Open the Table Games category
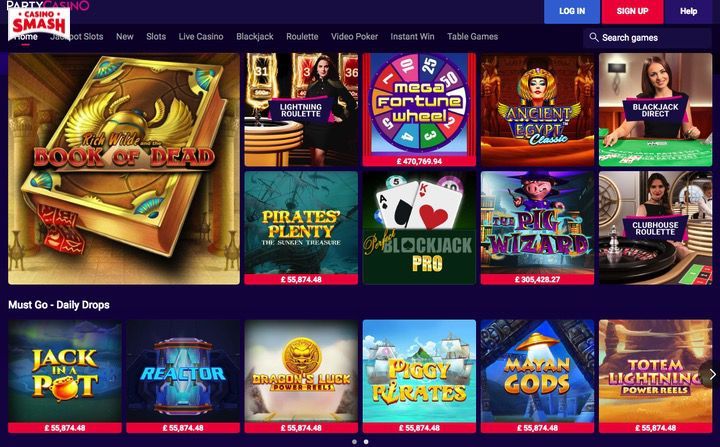720x447 pixels. tap(472, 37)
